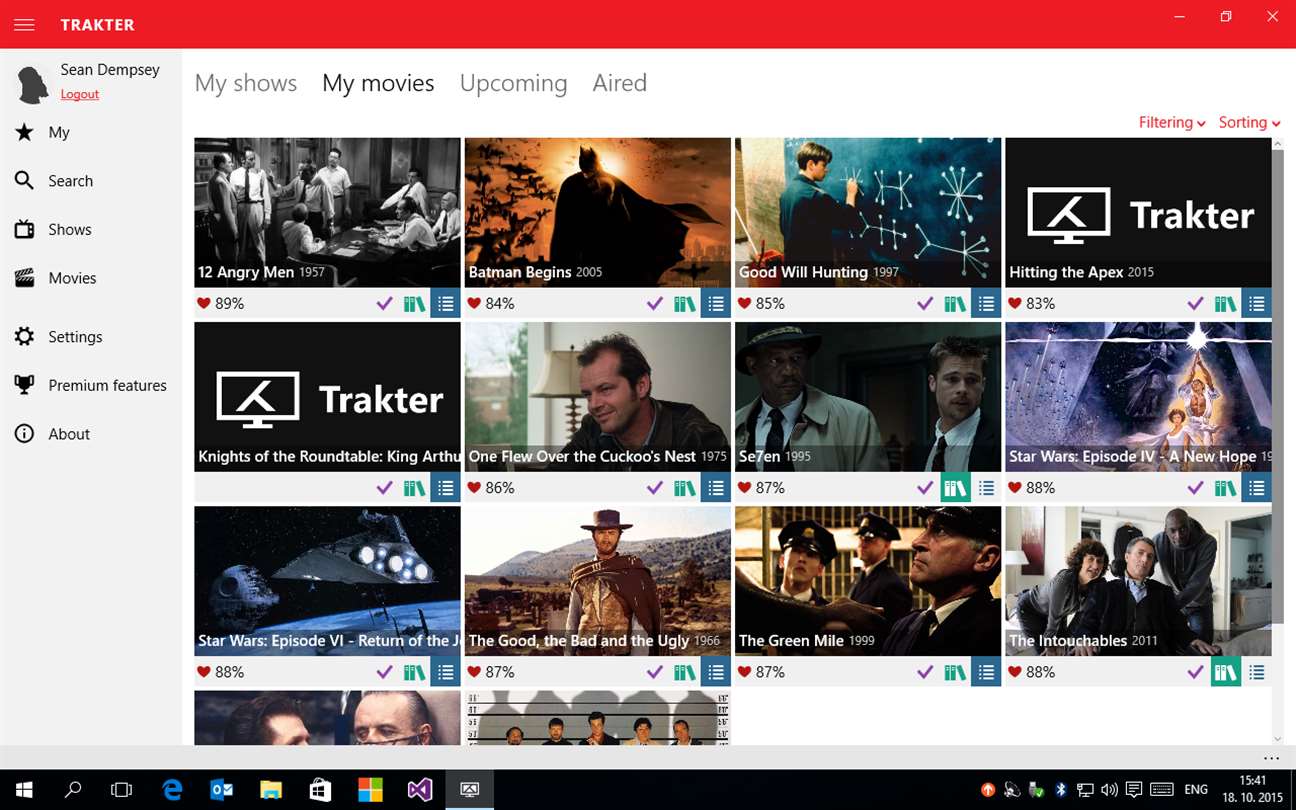Click list icon for Knights of the Roundtable
Screen dimensions: 1296x810
point(446,488)
